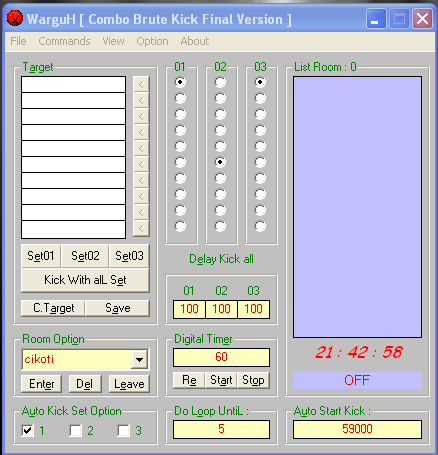The image size is (438, 455).
Task: Click the Delay Kick 01 value field
Action: tap(189, 309)
